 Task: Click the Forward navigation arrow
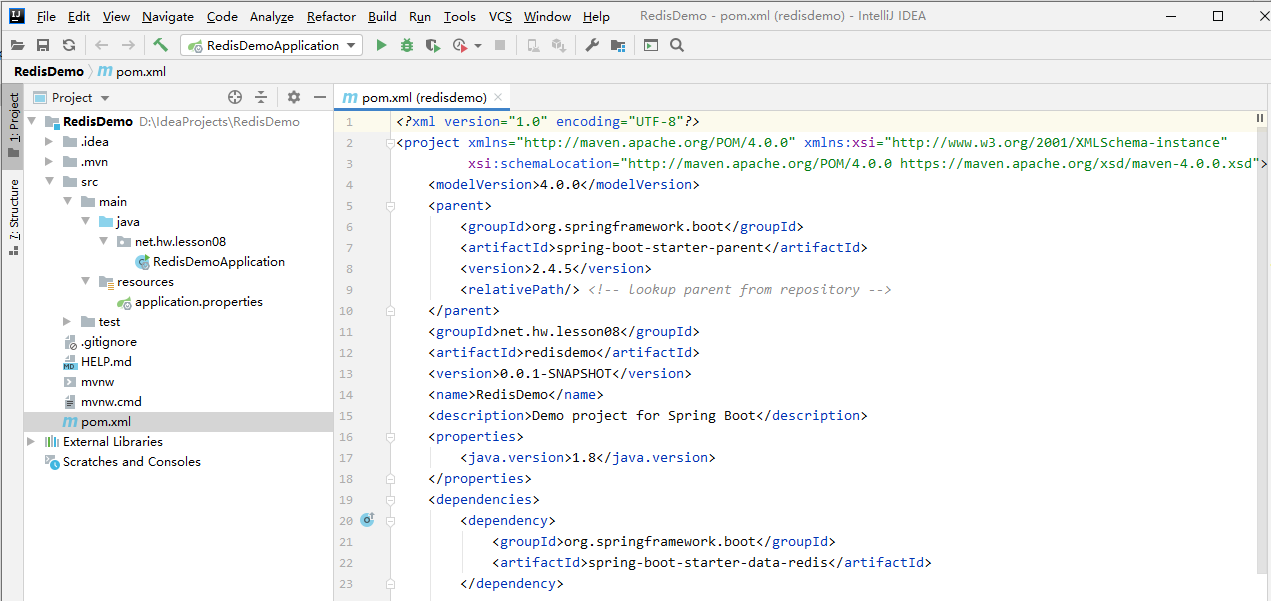[x=128, y=45]
